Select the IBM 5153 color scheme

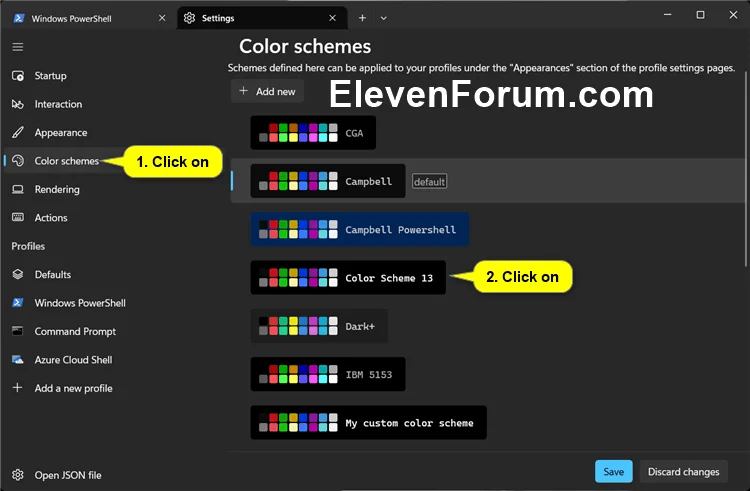tap(328, 374)
